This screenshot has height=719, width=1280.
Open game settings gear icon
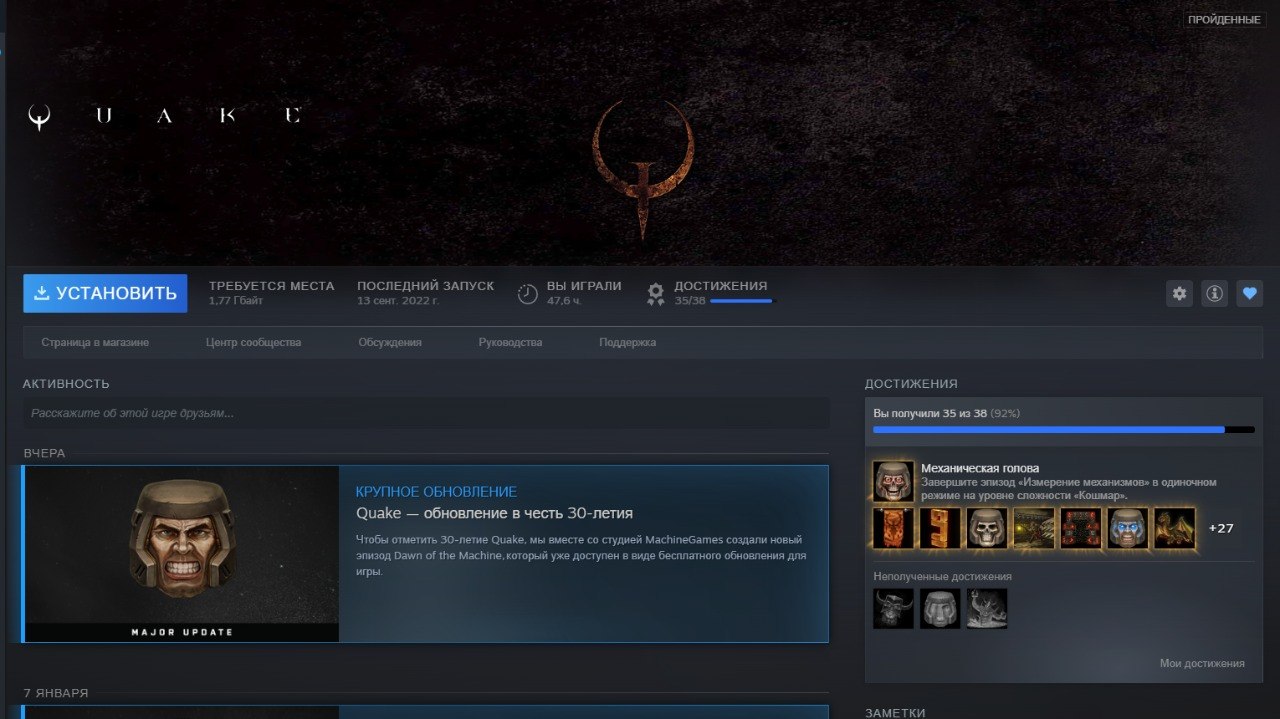pos(1180,293)
